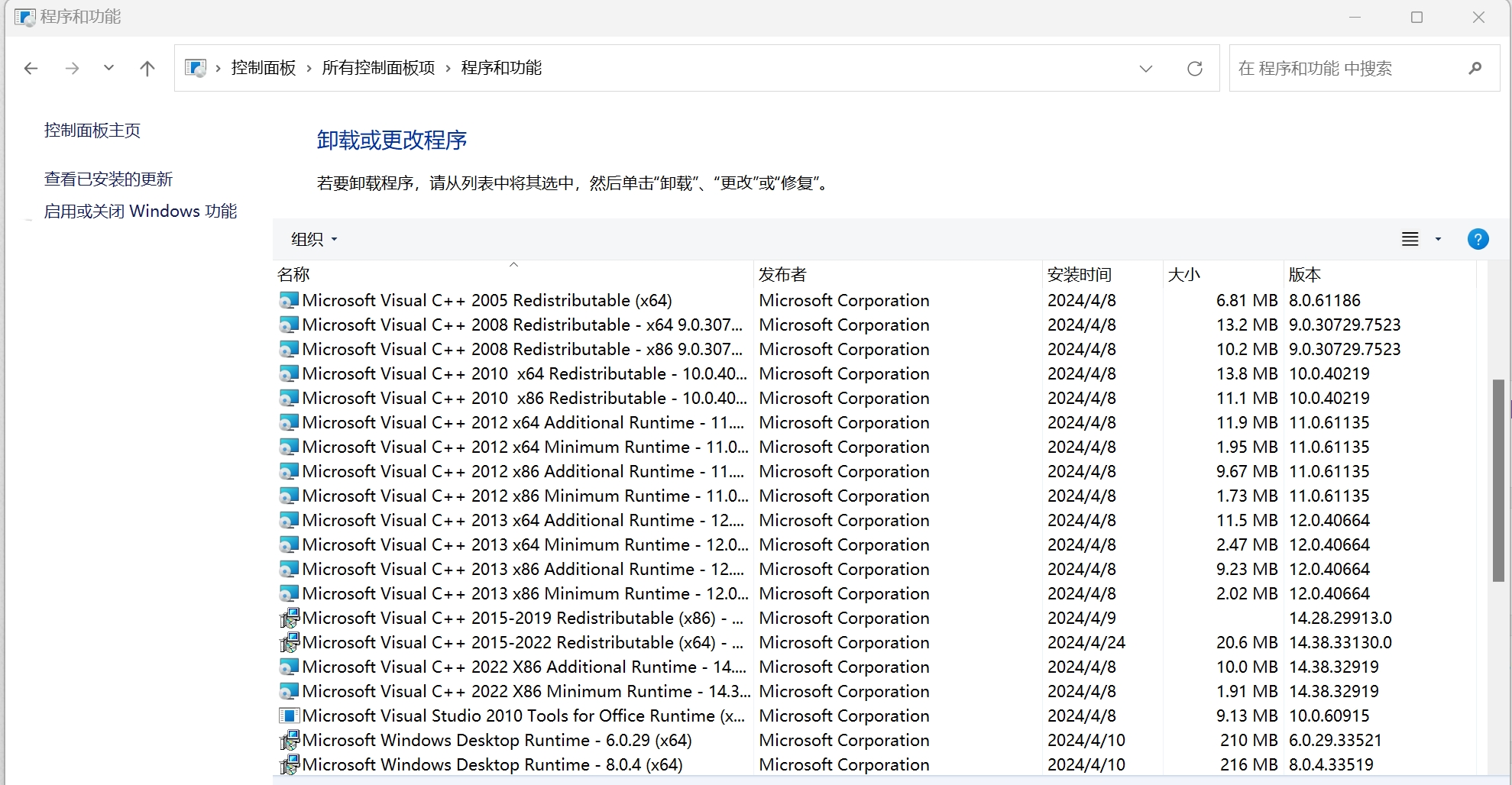Click icon of Visual Studio 2010 Tools for Office

point(289,716)
